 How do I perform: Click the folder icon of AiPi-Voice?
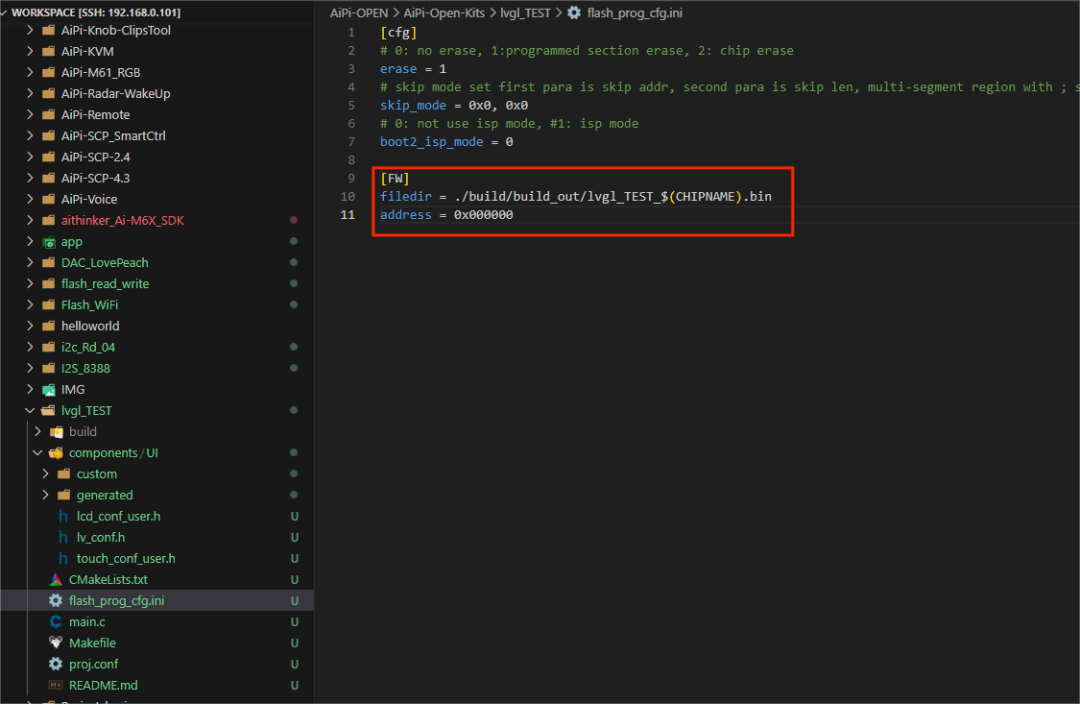tap(48, 199)
